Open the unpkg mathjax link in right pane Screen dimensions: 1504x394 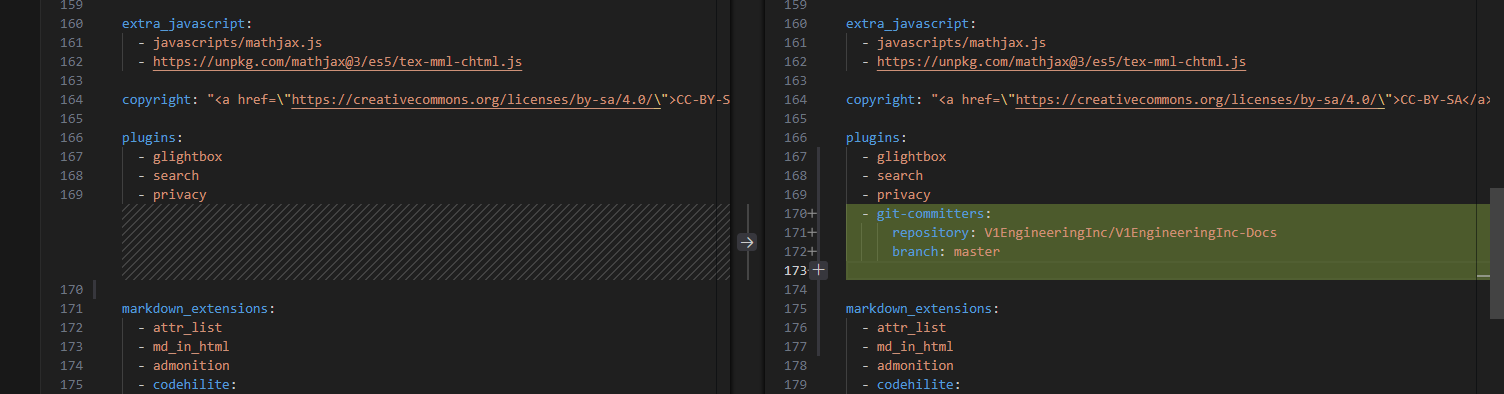click(1061, 62)
